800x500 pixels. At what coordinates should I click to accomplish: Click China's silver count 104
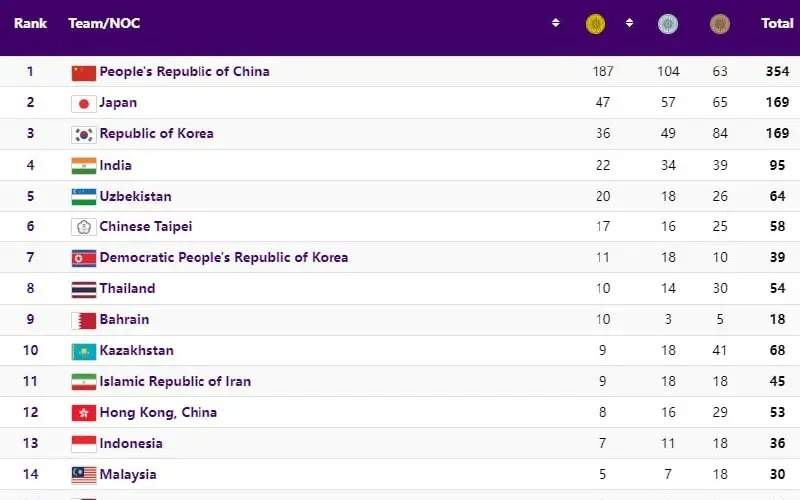click(668, 71)
